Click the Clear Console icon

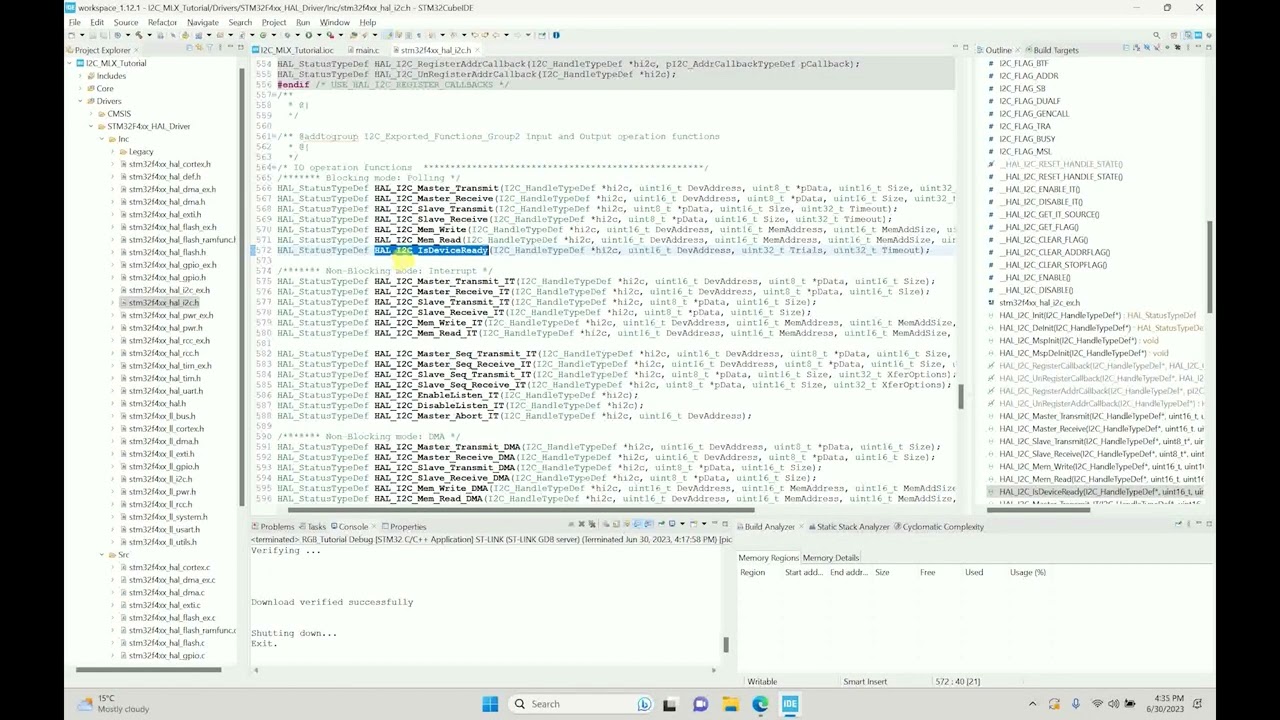(606, 523)
